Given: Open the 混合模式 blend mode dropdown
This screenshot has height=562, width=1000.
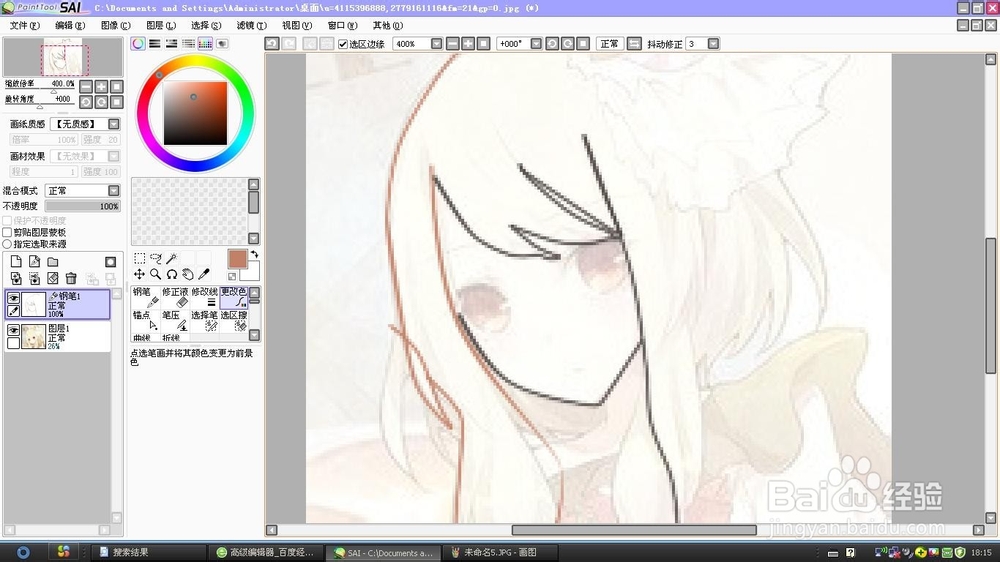Looking at the screenshot, I should pyautogui.click(x=114, y=191).
